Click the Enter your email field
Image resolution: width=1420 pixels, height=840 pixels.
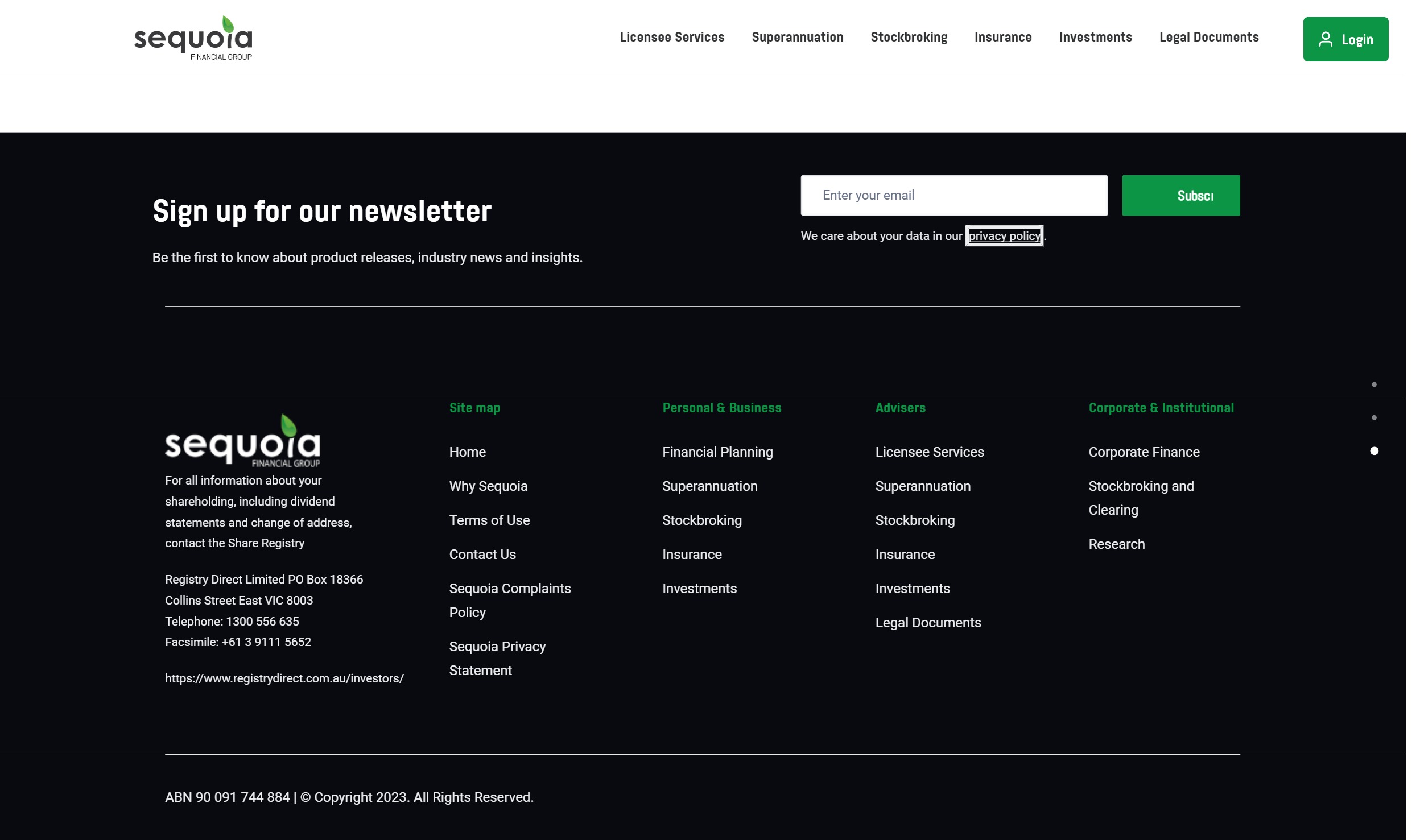953,196
